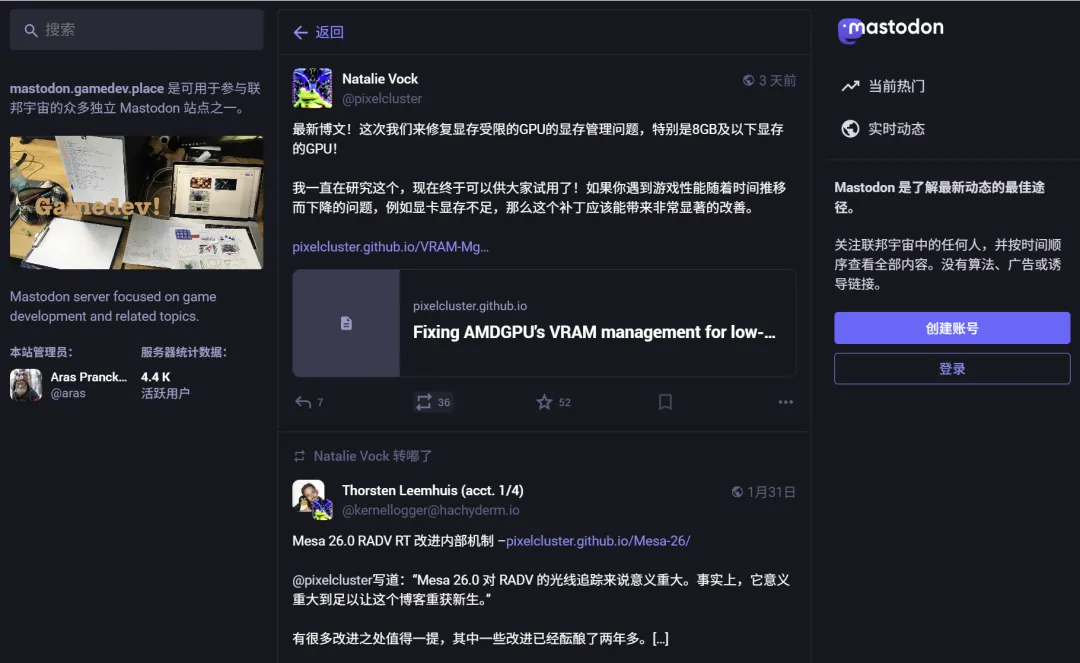Click globe icon beside 1月31日
The height and width of the screenshot is (663, 1080).
click(737, 492)
